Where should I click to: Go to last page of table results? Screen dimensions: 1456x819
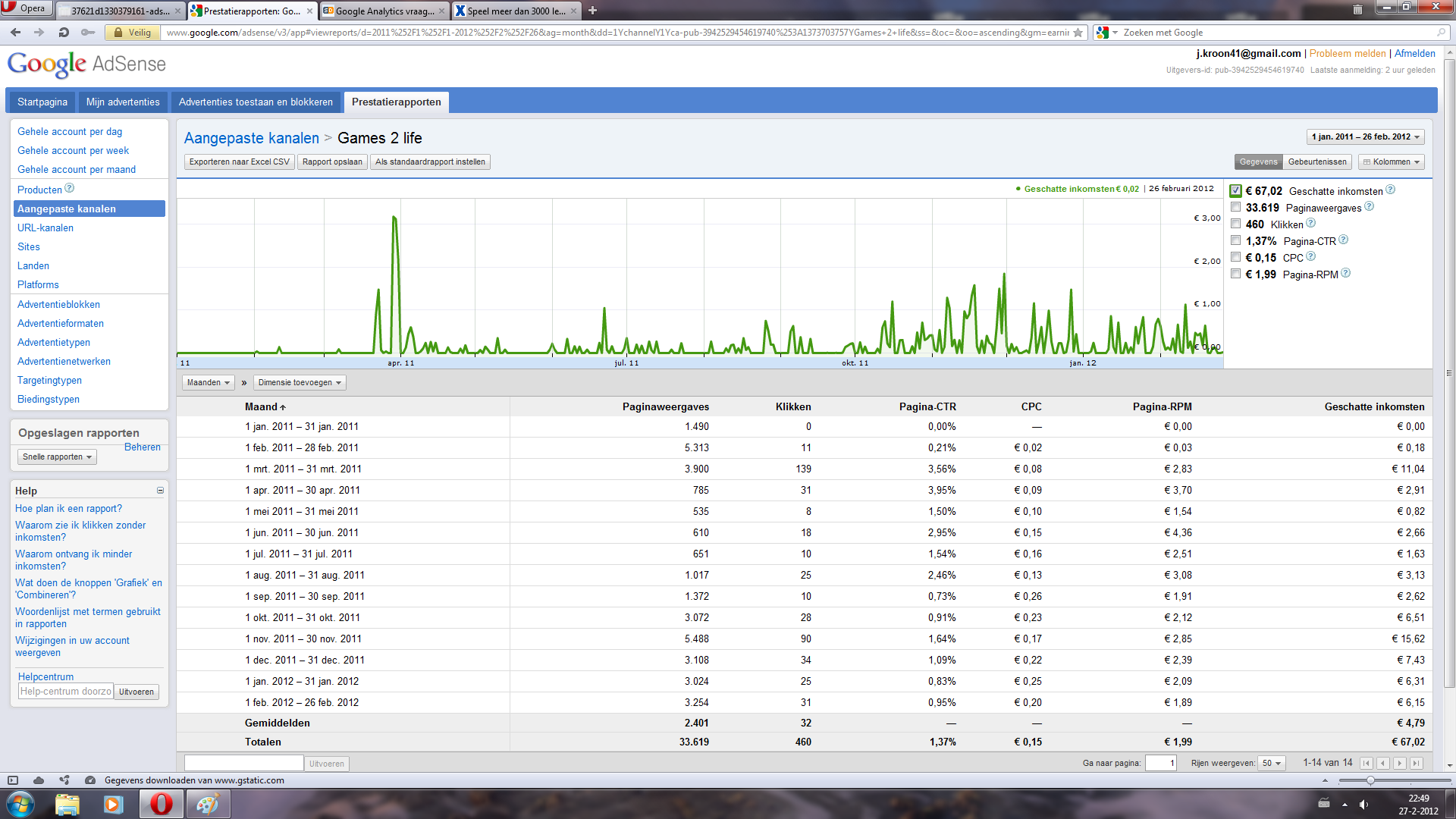pyautogui.click(x=1417, y=764)
